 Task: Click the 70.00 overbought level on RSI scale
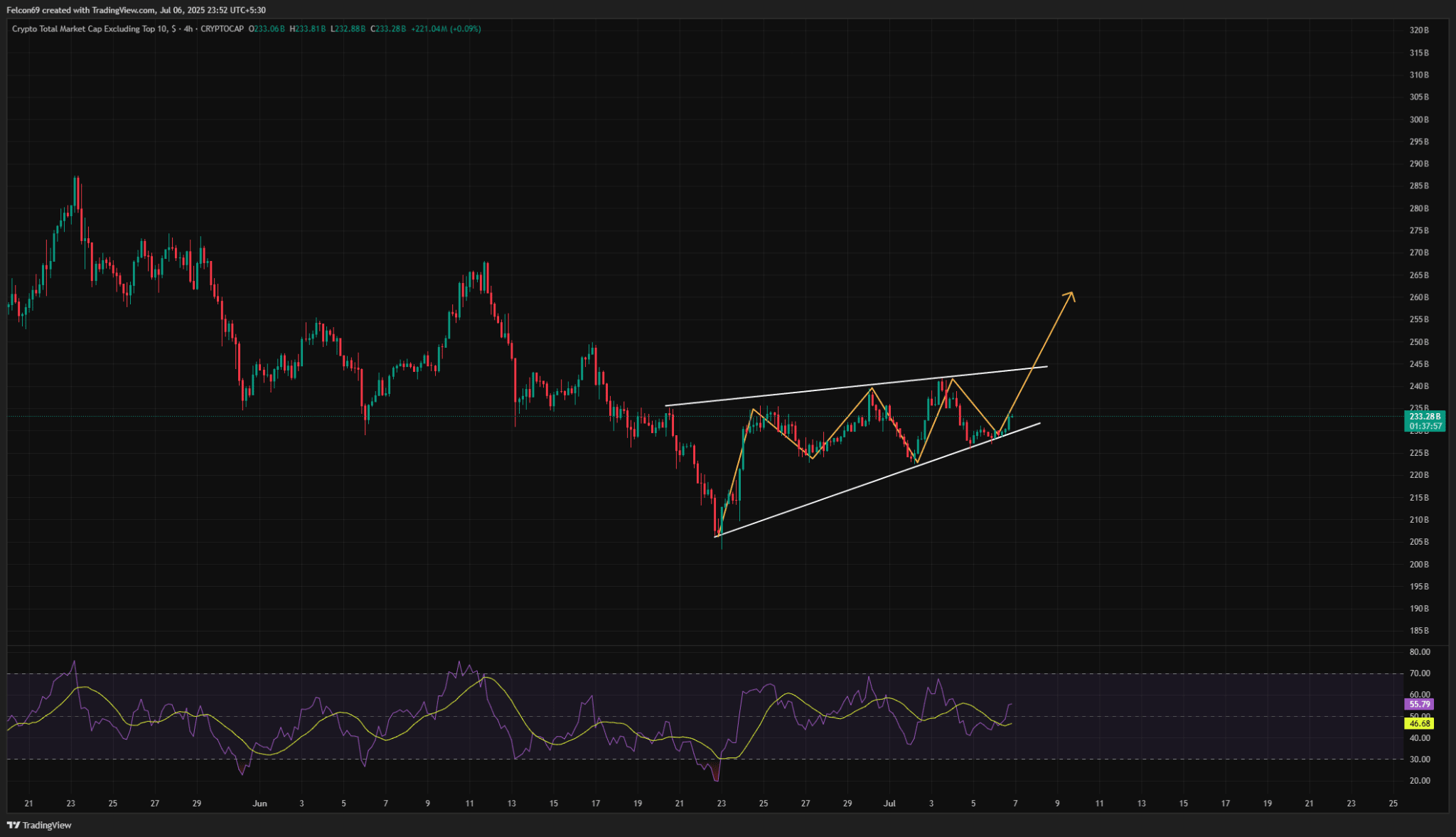click(1420, 673)
